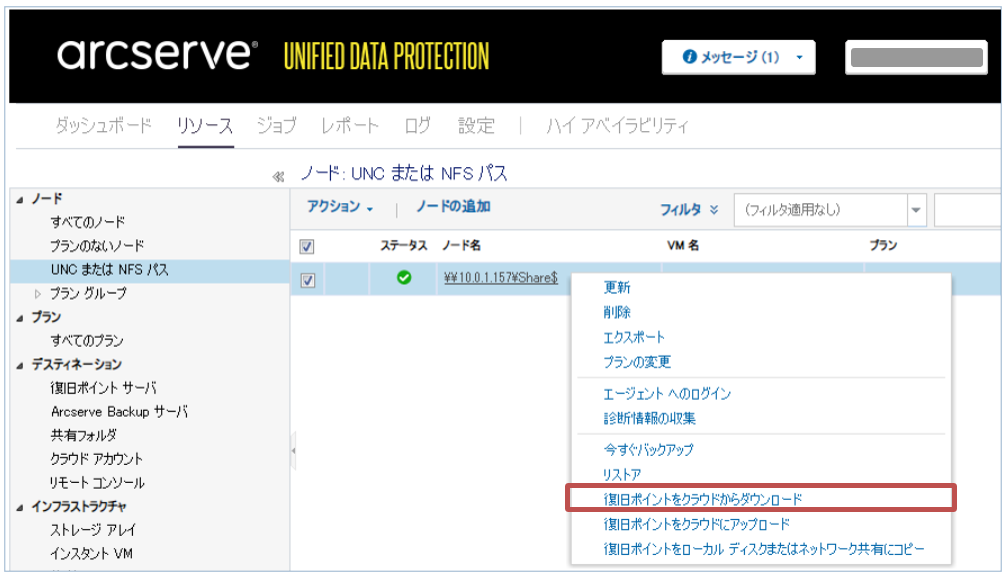Open the ¥¥10.0.1.157¥Share$ node link
The width and height of the screenshot is (1005, 575).
pos(501,278)
